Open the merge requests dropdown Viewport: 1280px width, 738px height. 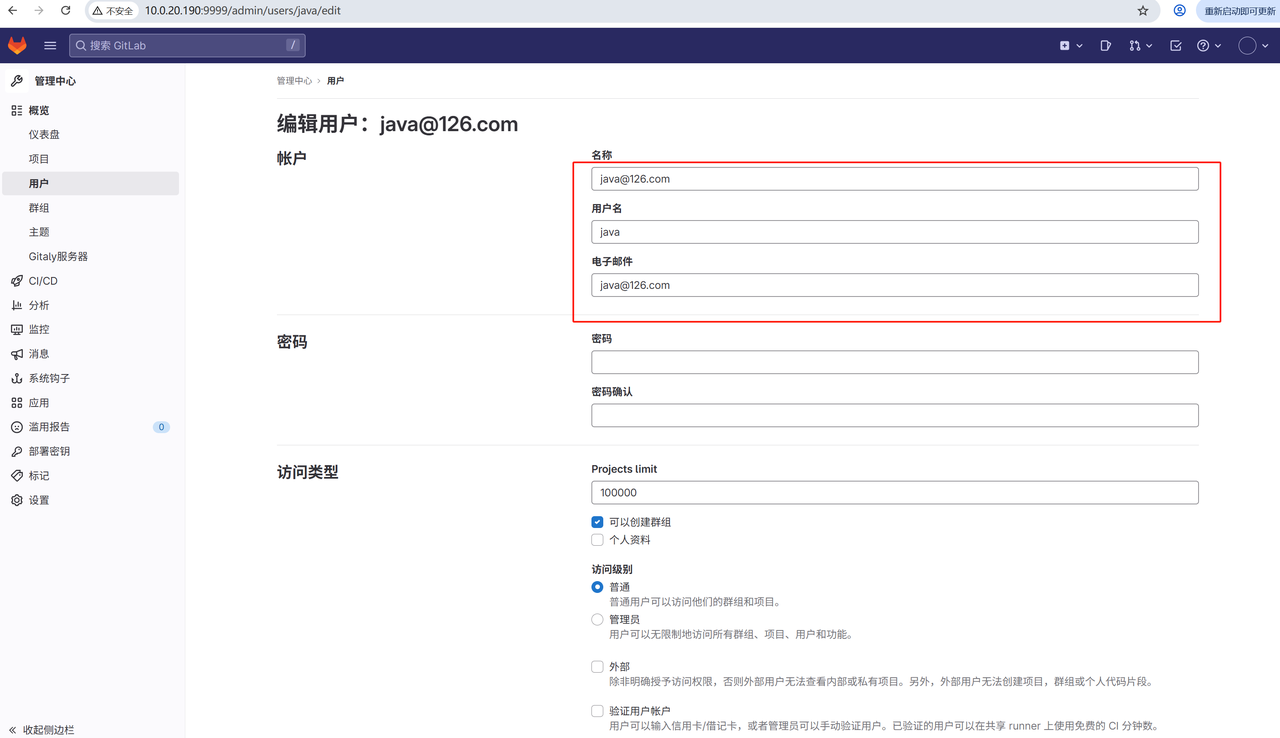[x=1140, y=45]
